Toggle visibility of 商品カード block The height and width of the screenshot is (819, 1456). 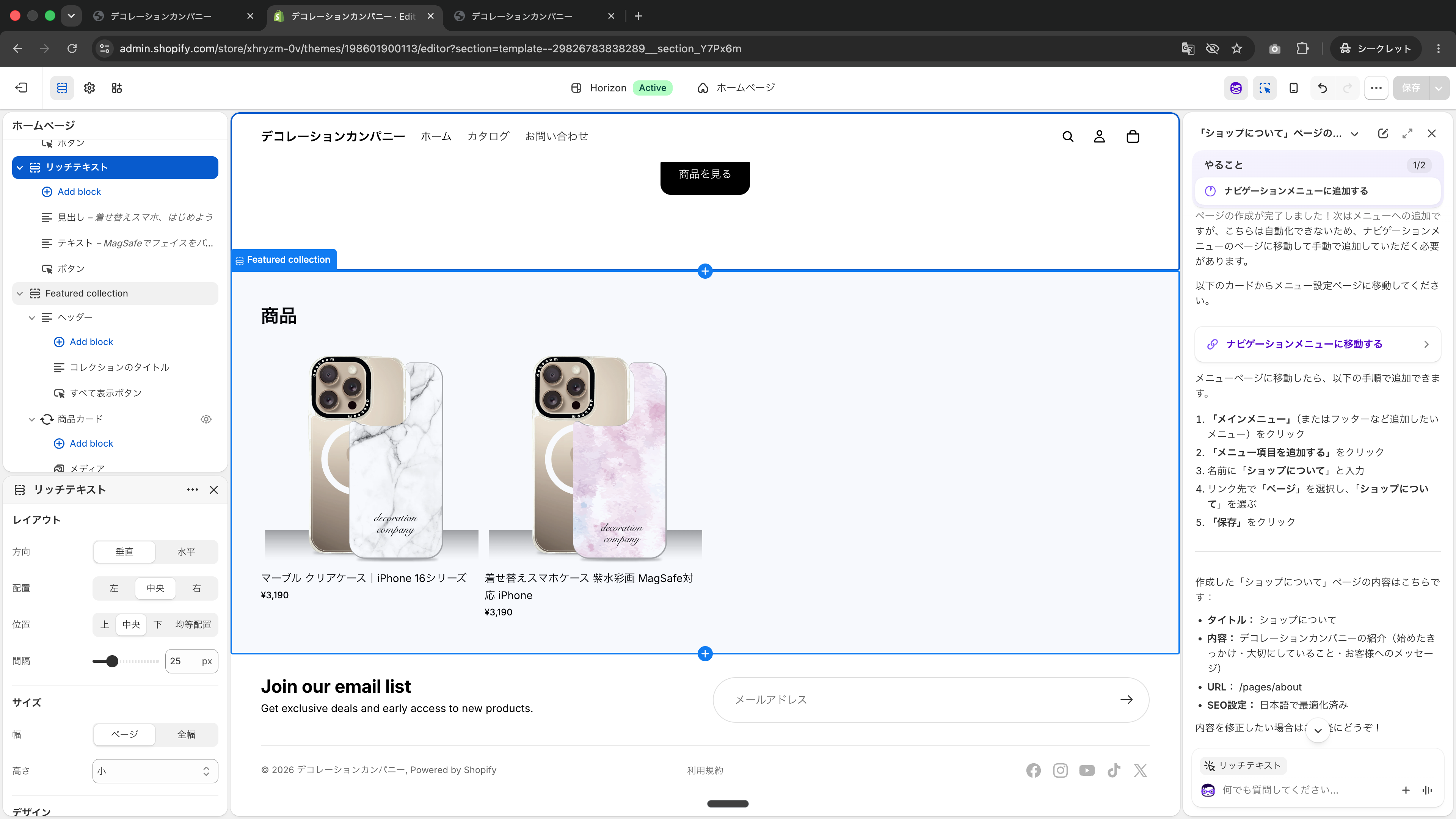206,419
